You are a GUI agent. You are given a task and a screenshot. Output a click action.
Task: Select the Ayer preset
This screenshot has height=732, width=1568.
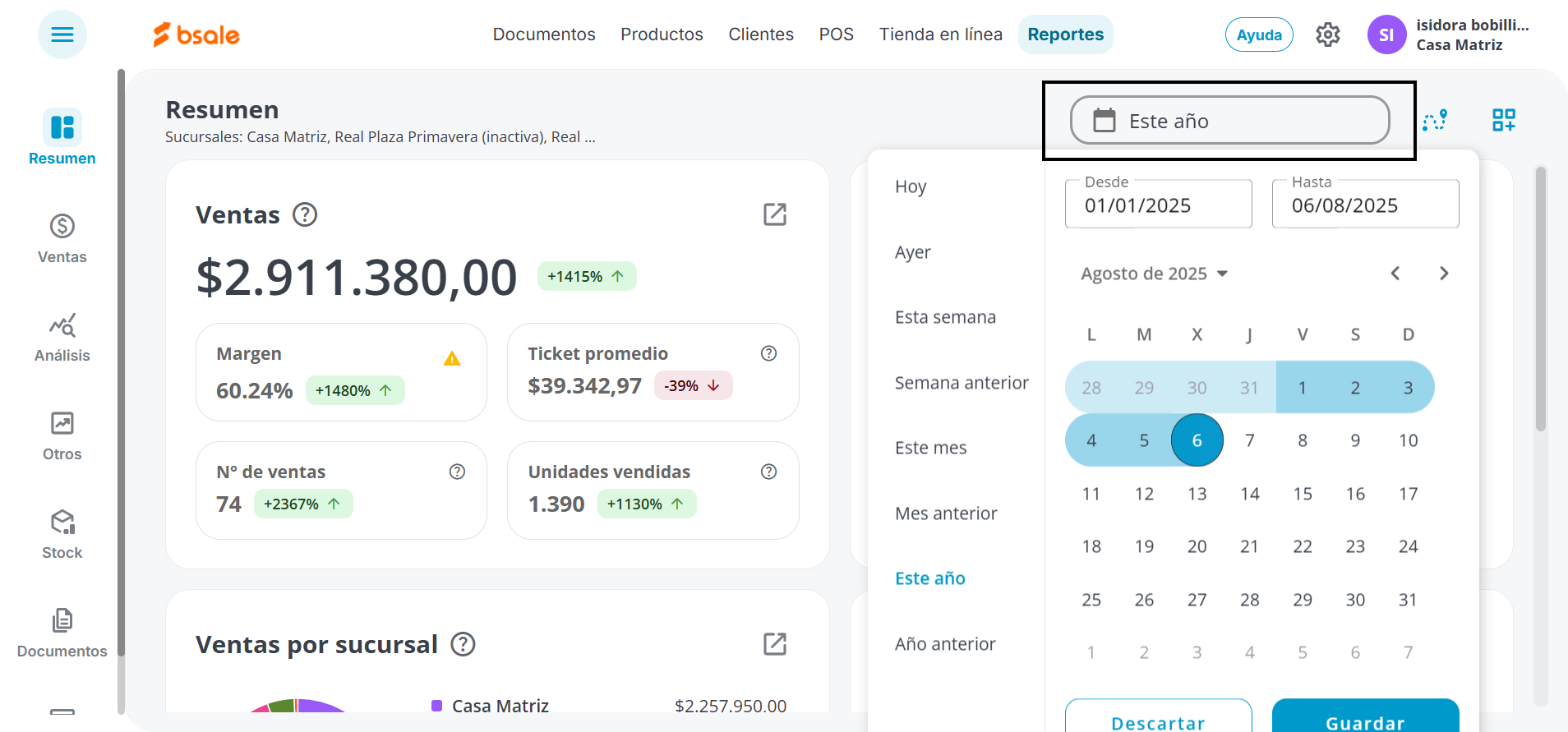(913, 252)
